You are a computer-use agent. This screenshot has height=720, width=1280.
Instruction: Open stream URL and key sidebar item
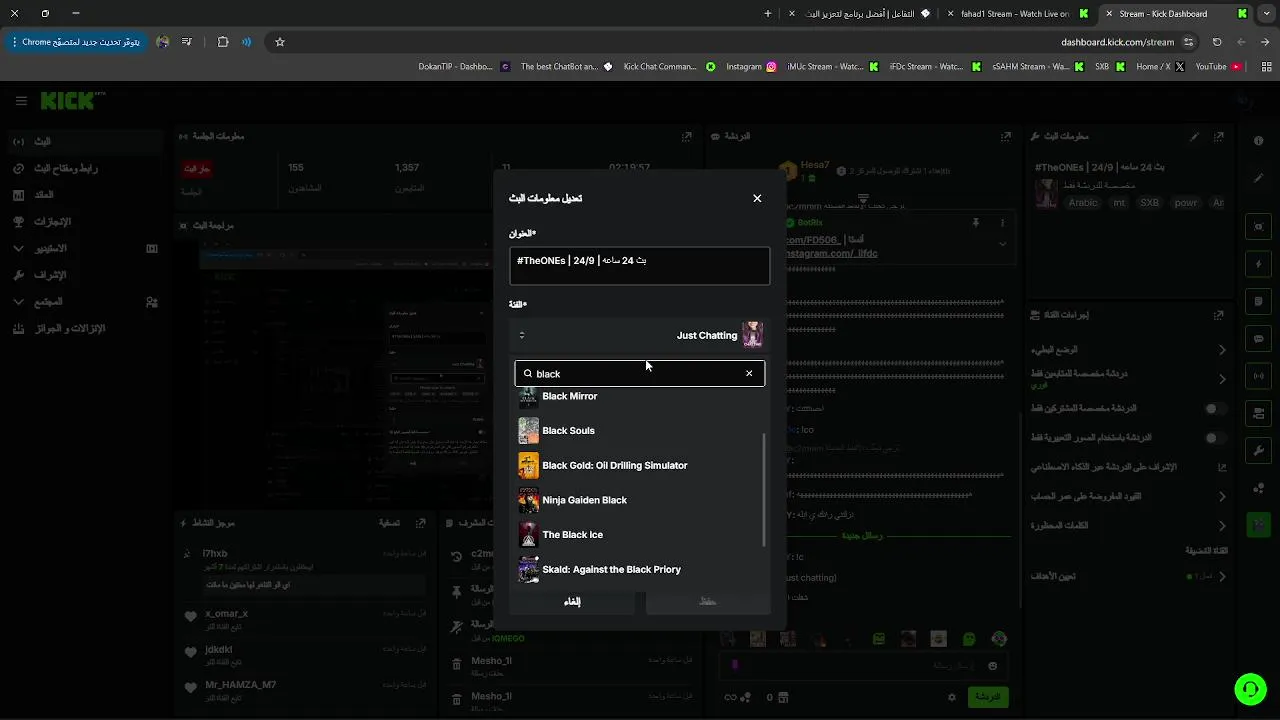pyautogui.click(x=86, y=168)
